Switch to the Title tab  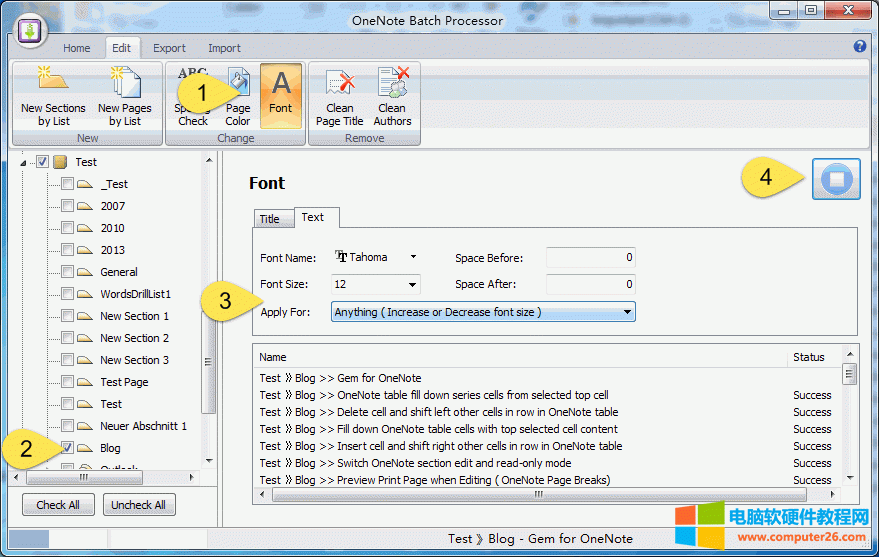tap(270, 218)
